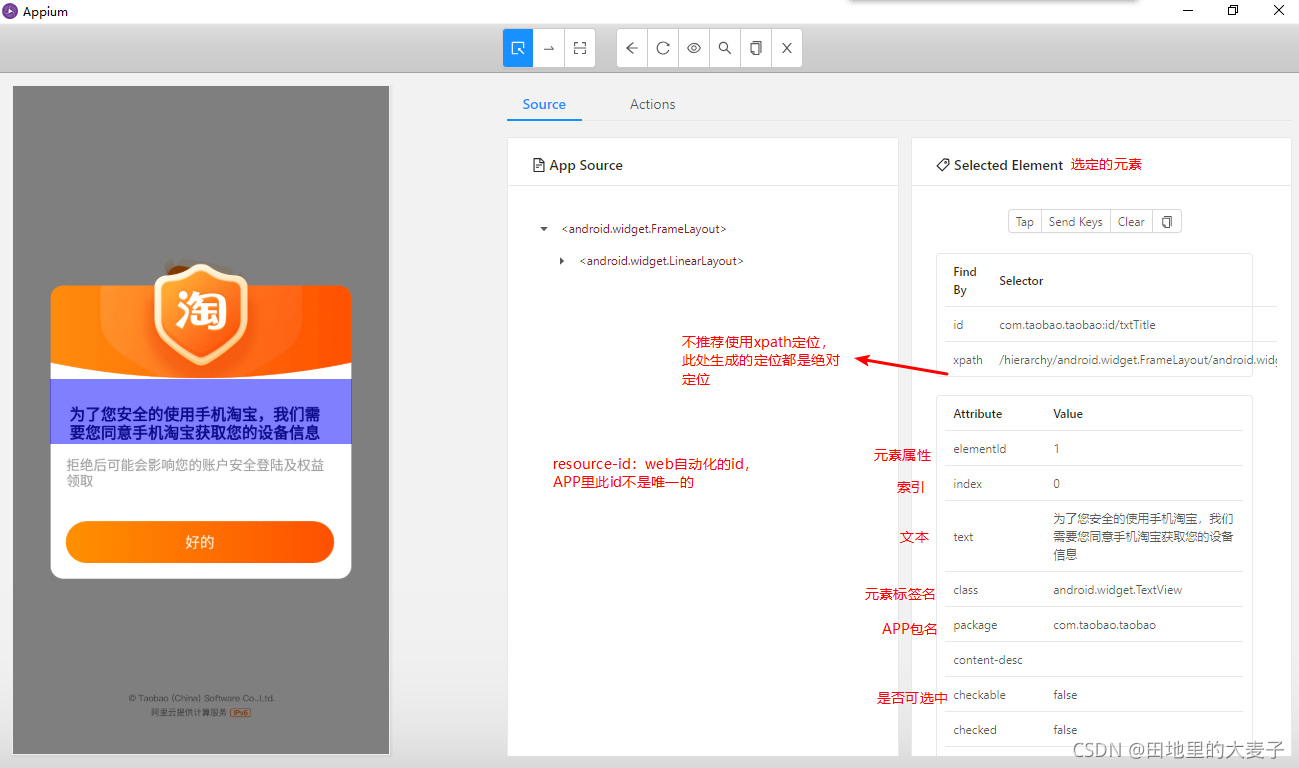Open the Source tab
This screenshot has width=1299, height=768.
coord(544,104)
